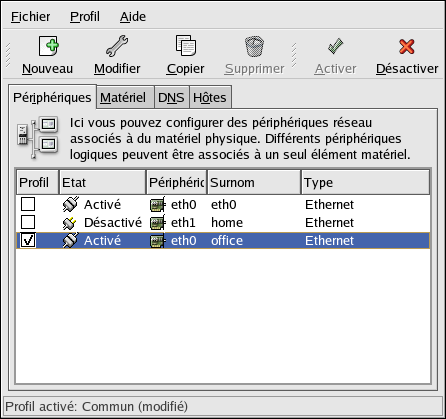Open the Profil menu
The height and width of the screenshot is (419, 446).
[x=85, y=17]
